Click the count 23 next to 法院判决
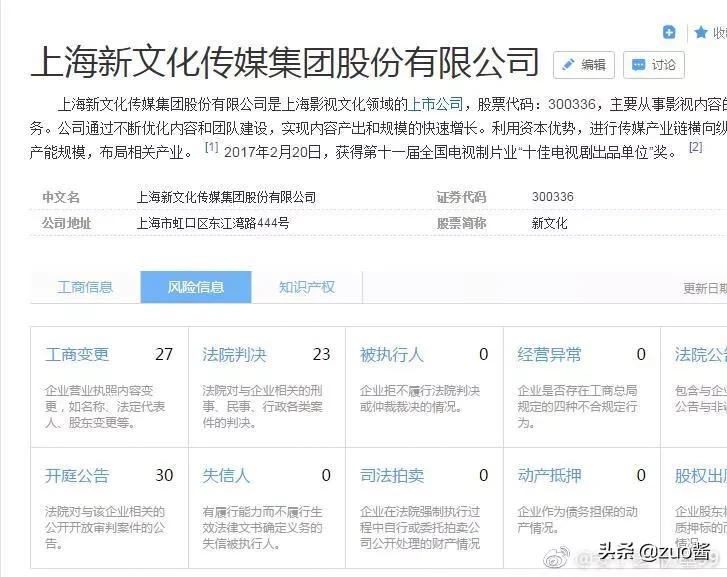Viewport: 727px width, 577px height. [x=321, y=354]
